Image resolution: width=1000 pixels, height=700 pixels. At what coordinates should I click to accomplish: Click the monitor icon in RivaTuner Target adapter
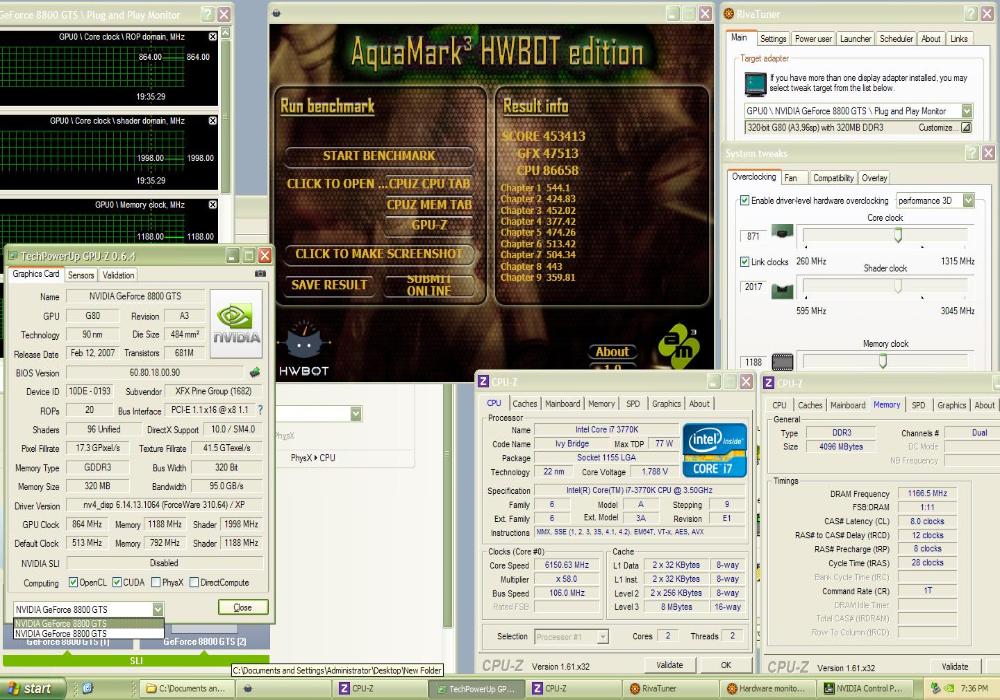(755, 84)
